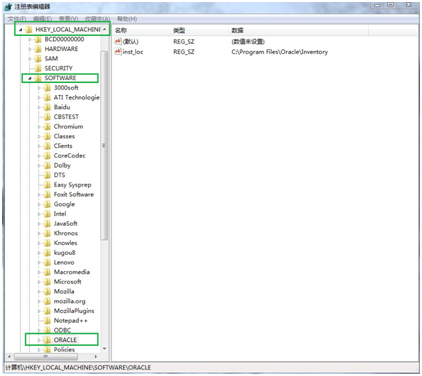Click the Registry Editor title bar icon
This screenshot has height=376, width=422.
tap(9, 7)
